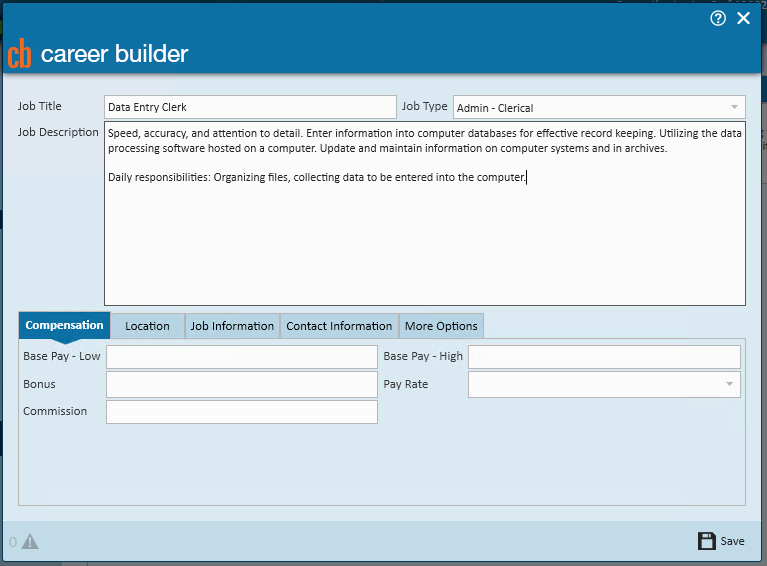Select the Compensation tab

coord(64,325)
